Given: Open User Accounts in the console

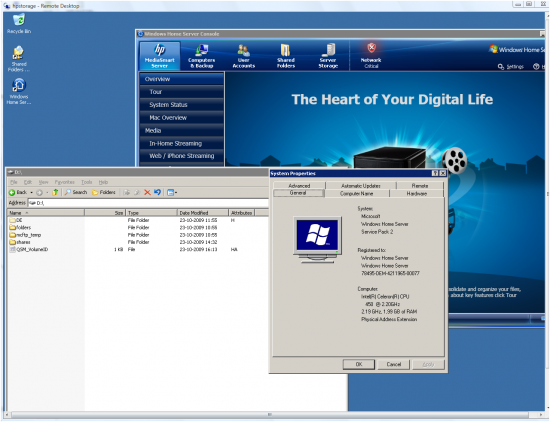Looking at the screenshot, I should coord(243,56).
